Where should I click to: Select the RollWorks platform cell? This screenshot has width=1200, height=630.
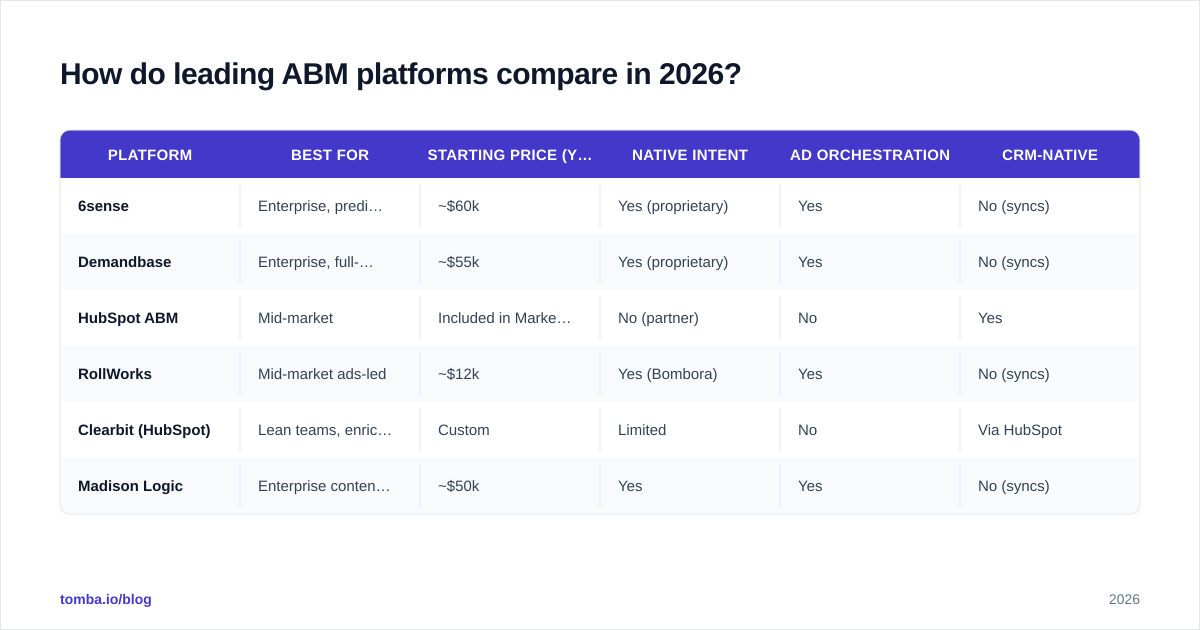[x=150, y=374]
